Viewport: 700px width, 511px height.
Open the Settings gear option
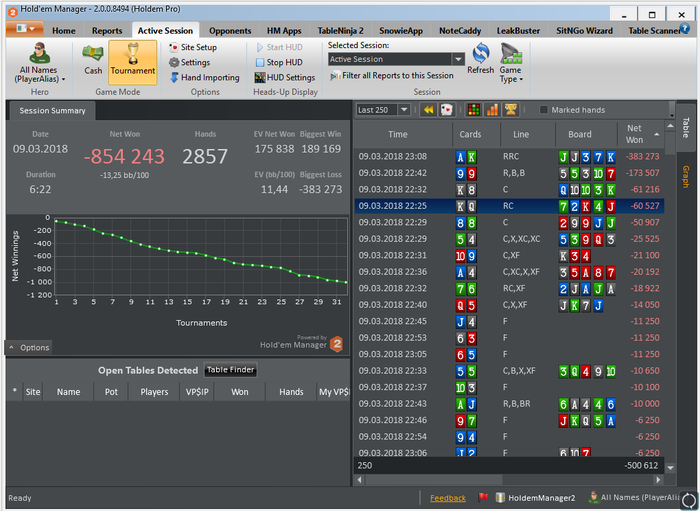click(190, 62)
